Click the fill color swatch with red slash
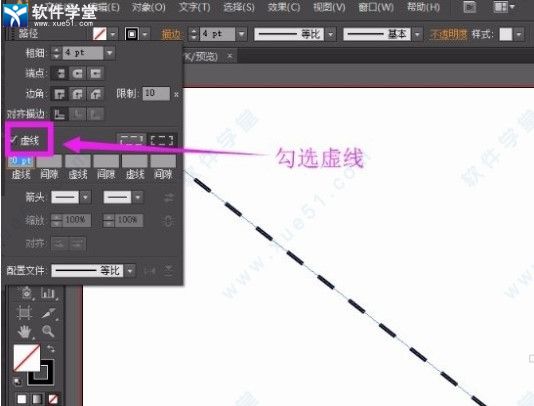 [27, 358]
